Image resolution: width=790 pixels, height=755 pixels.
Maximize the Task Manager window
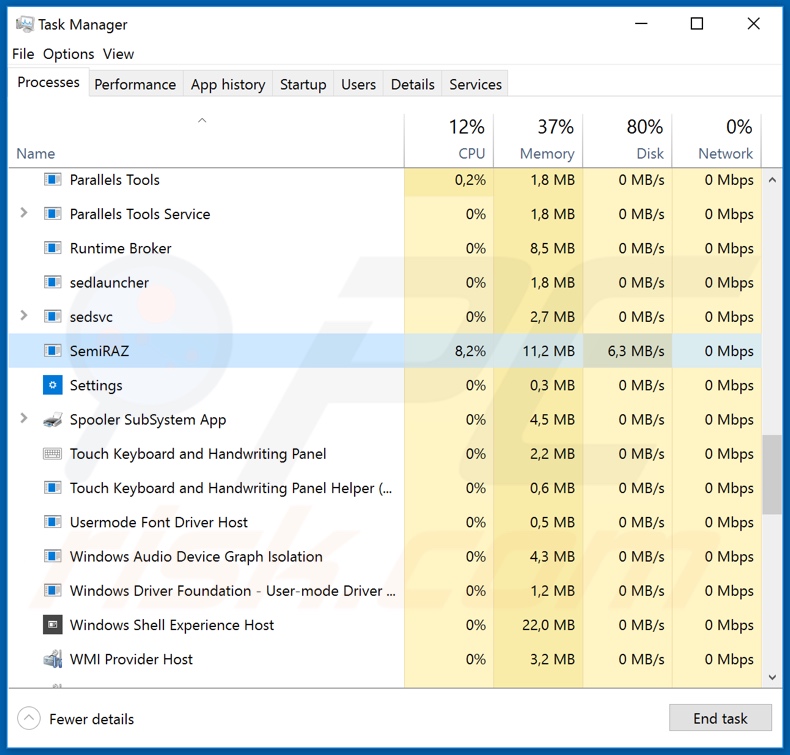pyautogui.click(x=697, y=24)
